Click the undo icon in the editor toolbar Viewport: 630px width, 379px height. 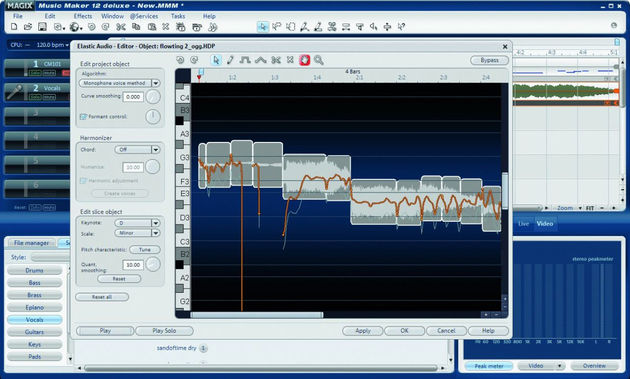coord(180,60)
